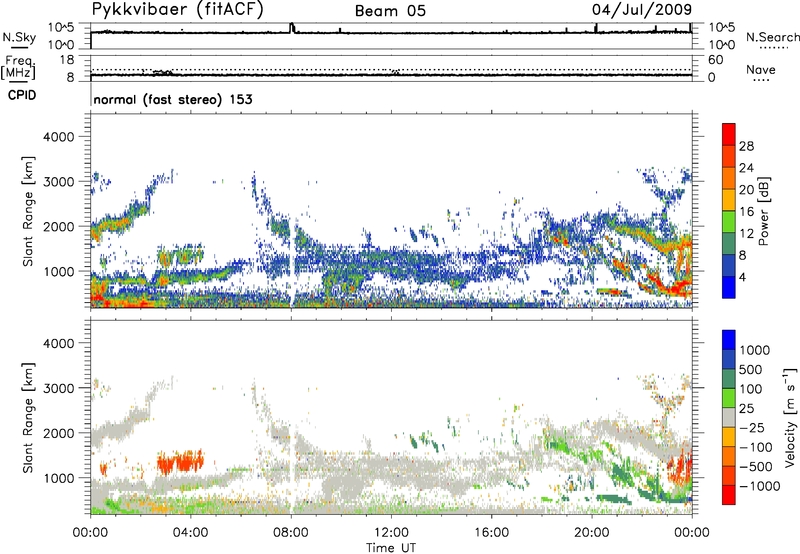This screenshot has width=800, height=554.
Task: Click the Time UT axis title
Action: coord(391,548)
